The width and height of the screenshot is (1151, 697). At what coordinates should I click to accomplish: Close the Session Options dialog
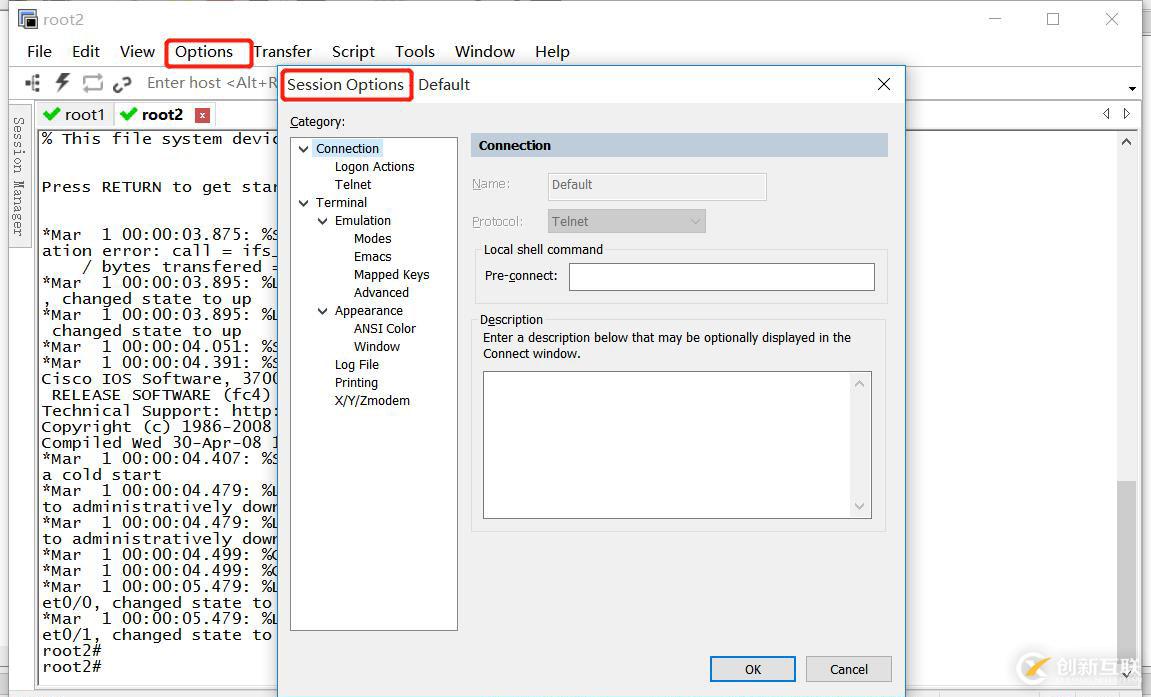pyautogui.click(x=884, y=84)
